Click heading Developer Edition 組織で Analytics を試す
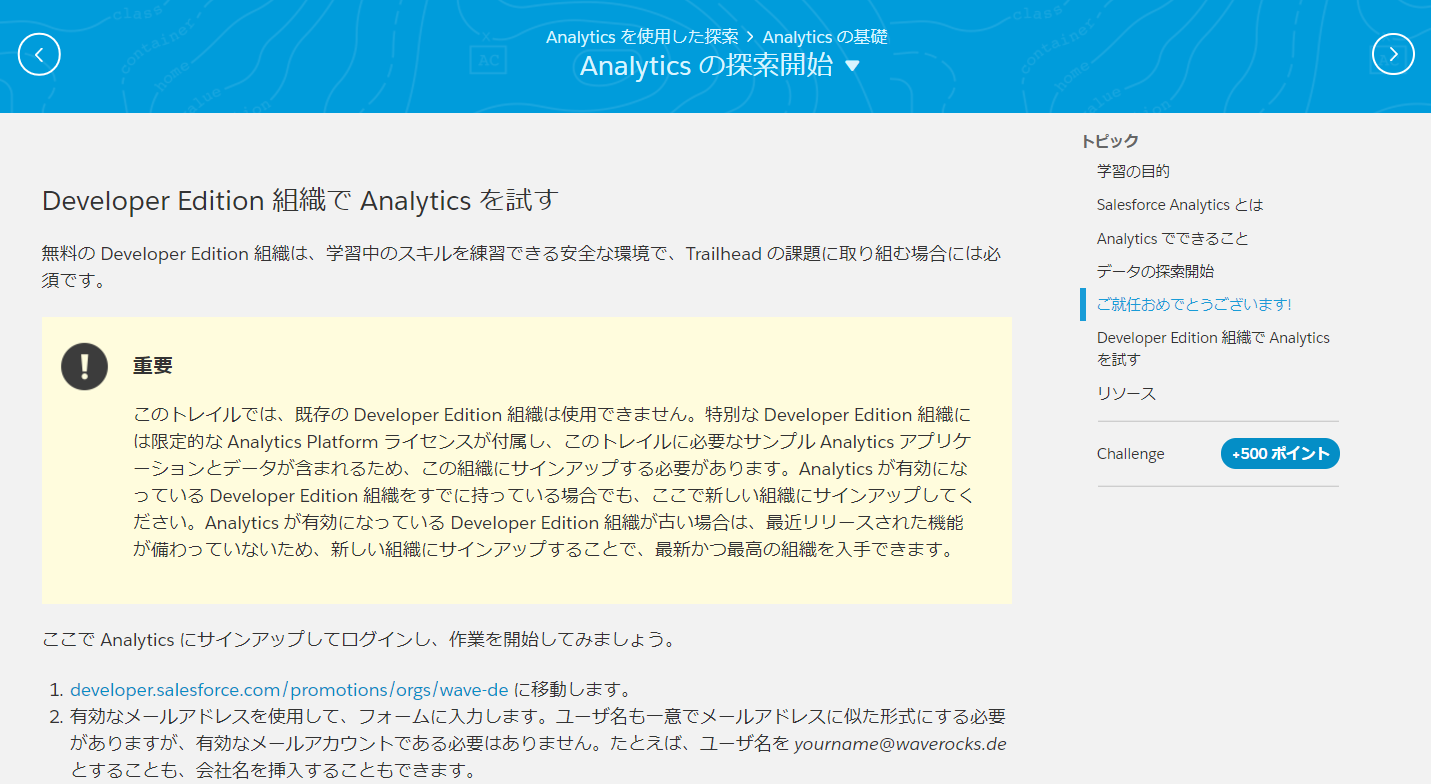The image size is (1431, 784). pos(299,201)
